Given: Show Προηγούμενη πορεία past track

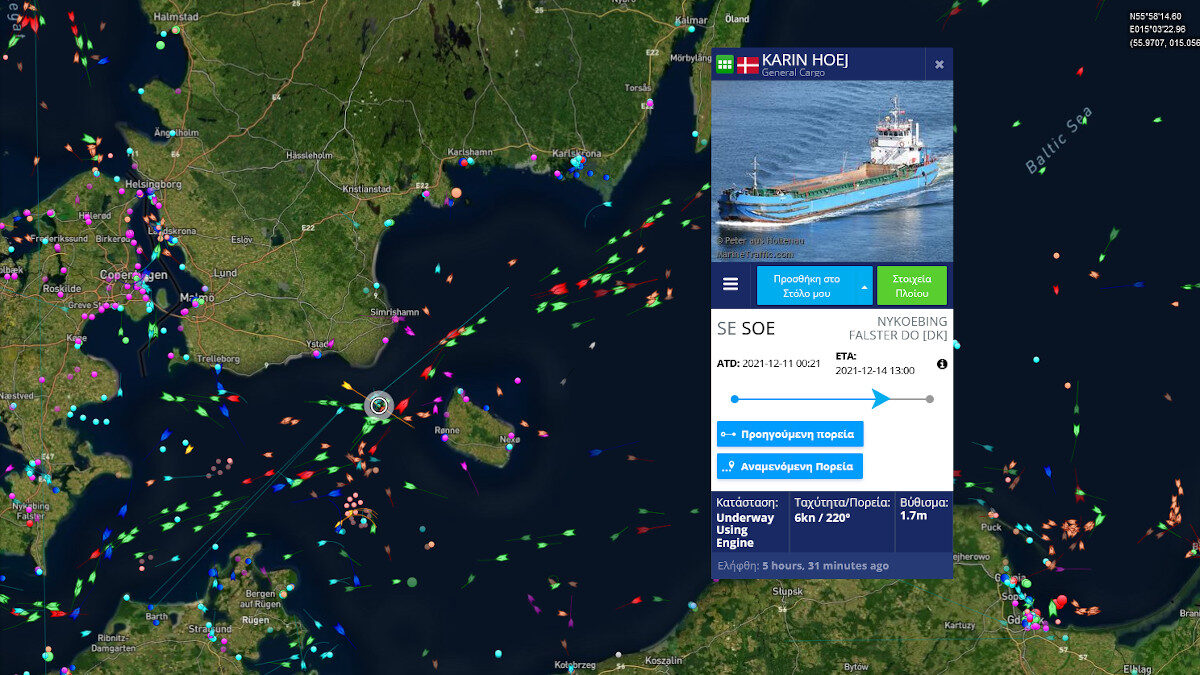Looking at the screenshot, I should point(790,434).
